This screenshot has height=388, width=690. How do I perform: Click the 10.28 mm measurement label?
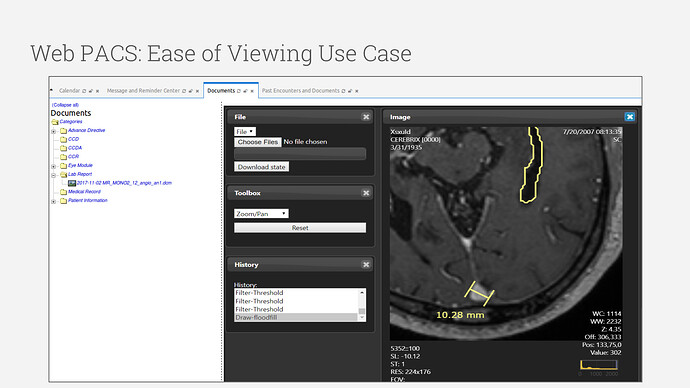[460, 315]
